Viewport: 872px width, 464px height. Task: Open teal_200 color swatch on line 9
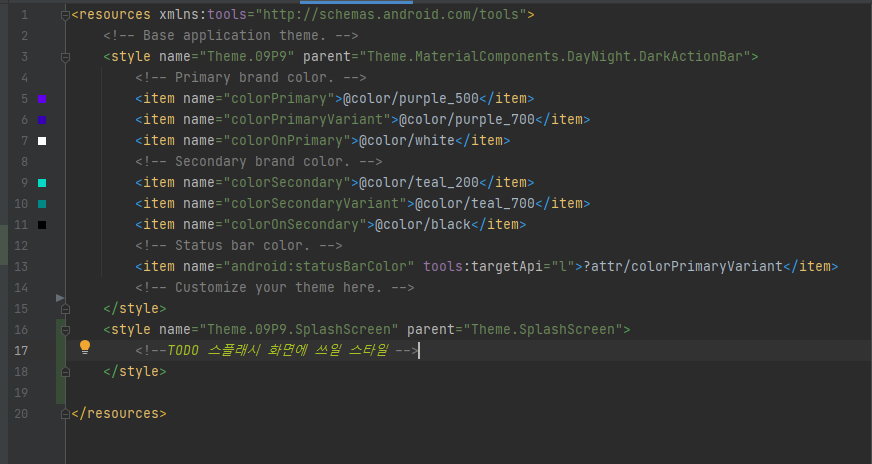(42, 183)
